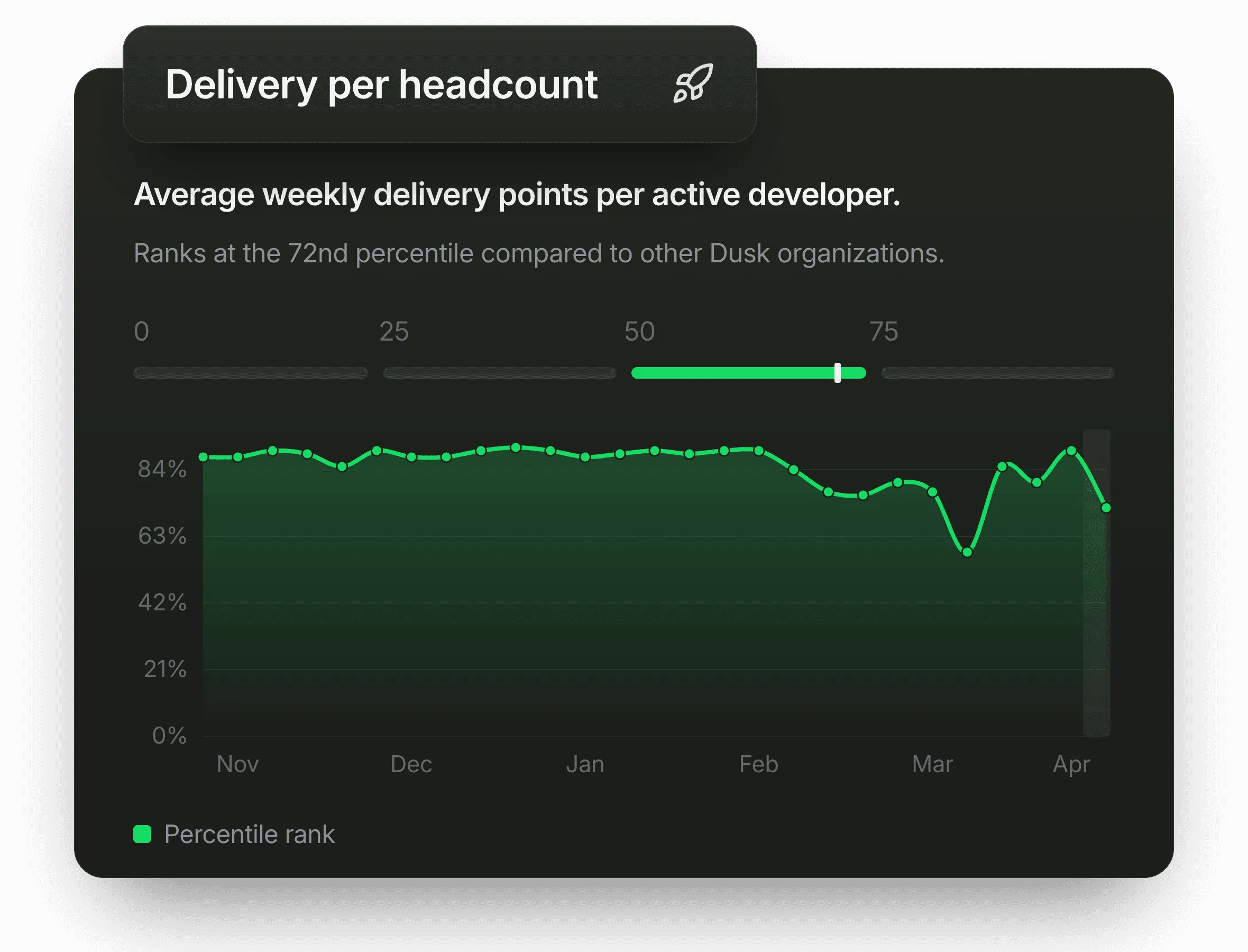Viewport: 1248px width, 952px height.
Task: Click the Jan axis label
Action: click(585, 764)
